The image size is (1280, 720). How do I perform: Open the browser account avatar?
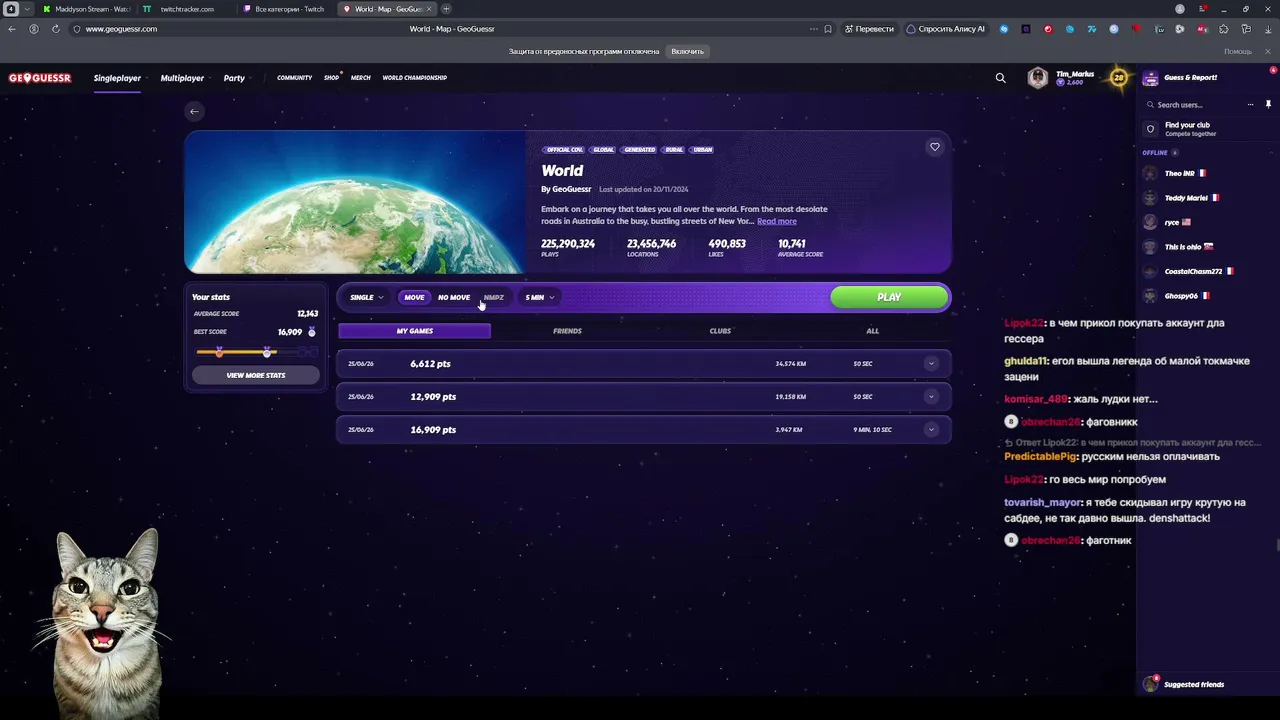[x=1180, y=9]
